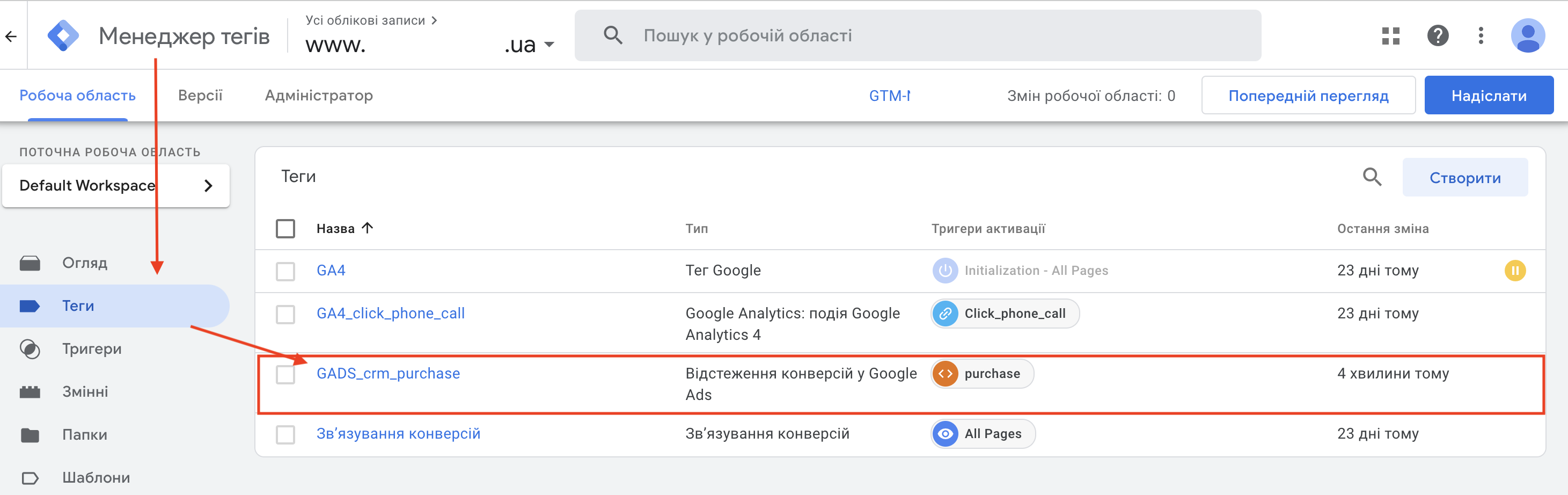Open the help question mark icon
Screen dimensions: 1568x495
tap(1438, 35)
